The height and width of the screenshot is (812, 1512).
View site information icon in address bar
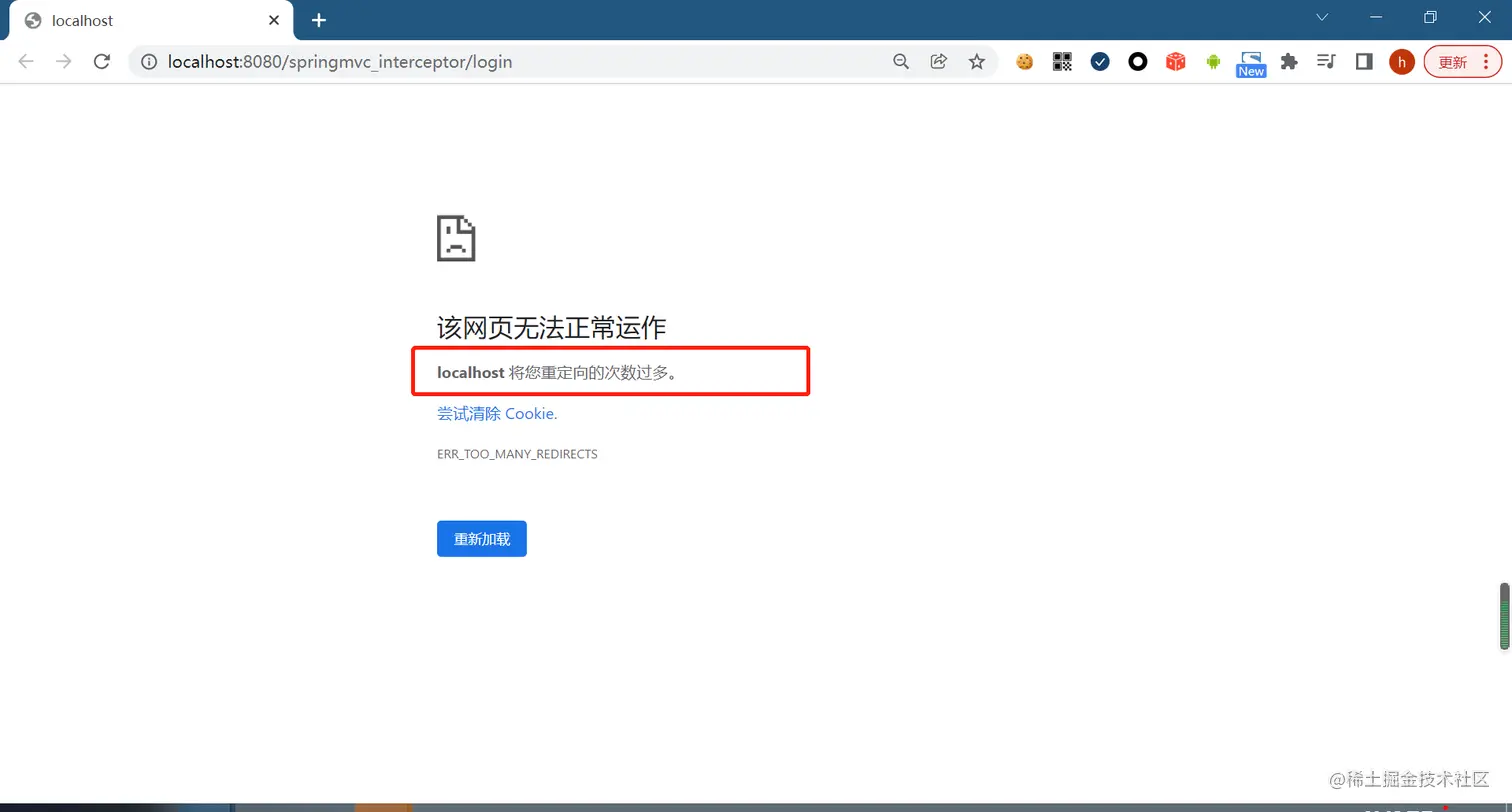(x=149, y=62)
